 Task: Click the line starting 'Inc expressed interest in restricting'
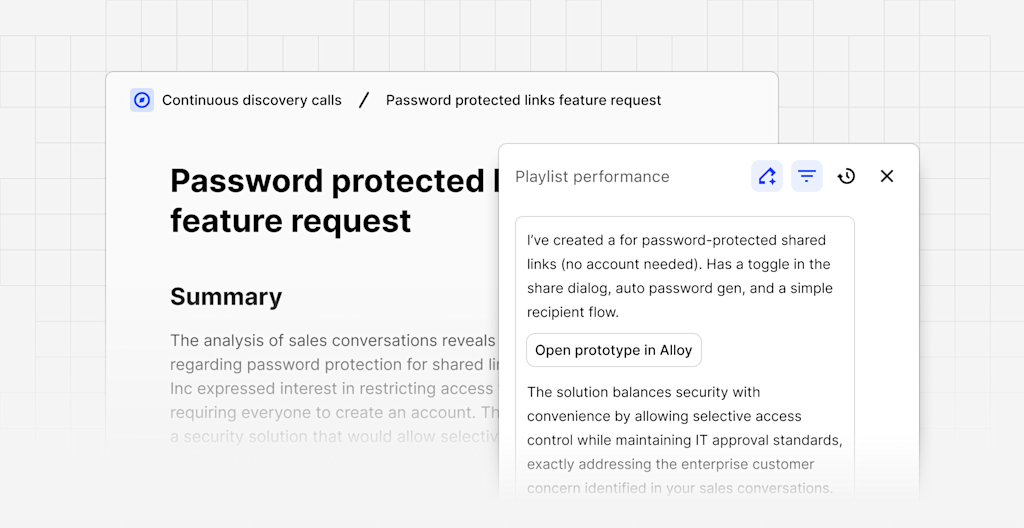(x=332, y=388)
